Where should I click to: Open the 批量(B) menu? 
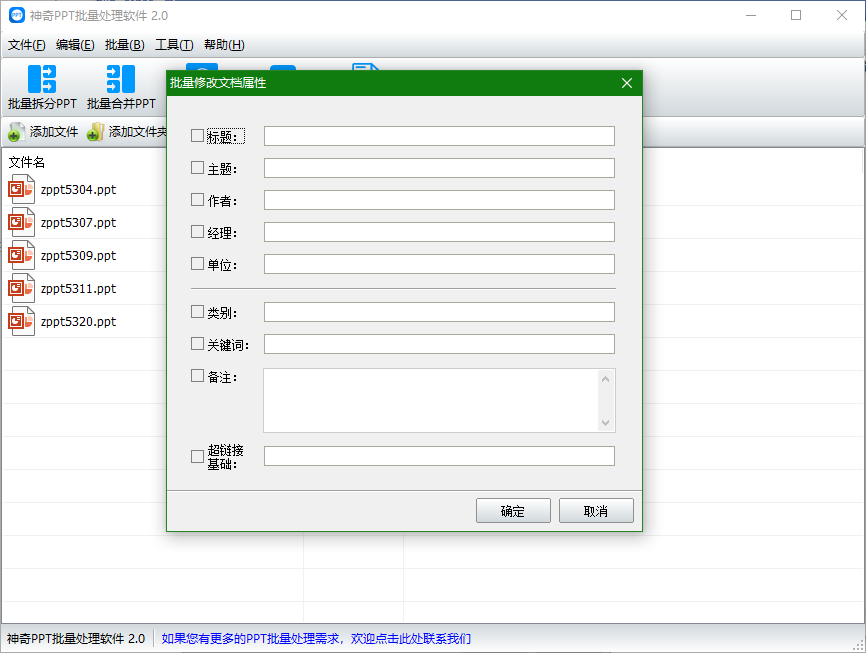(x=124, y=45)
